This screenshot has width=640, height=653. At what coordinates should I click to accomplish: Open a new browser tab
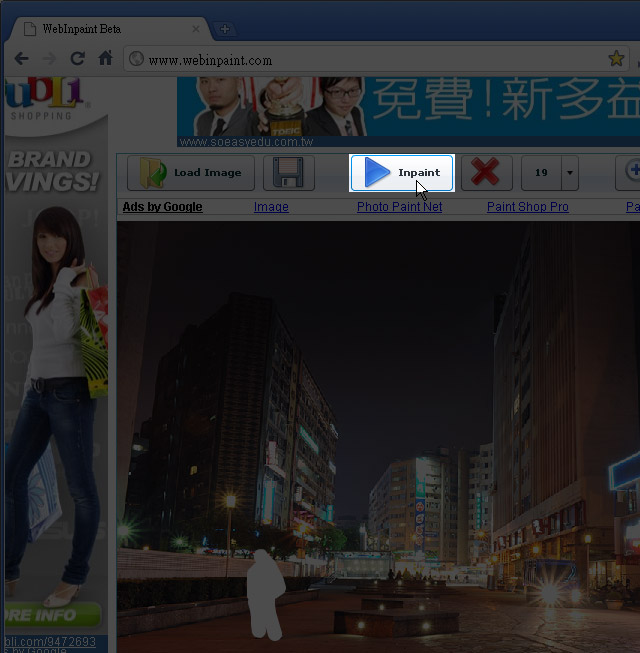tap(224, 29)
